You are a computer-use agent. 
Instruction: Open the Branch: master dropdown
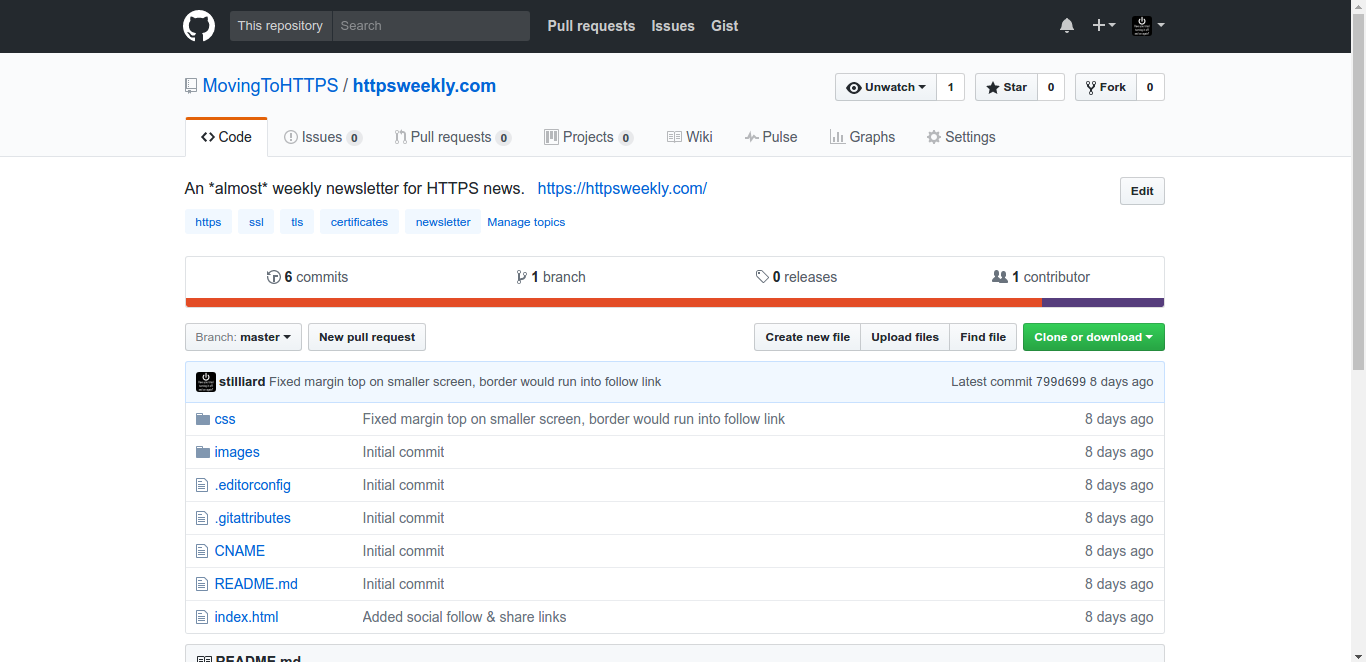(x=244, y=337)
